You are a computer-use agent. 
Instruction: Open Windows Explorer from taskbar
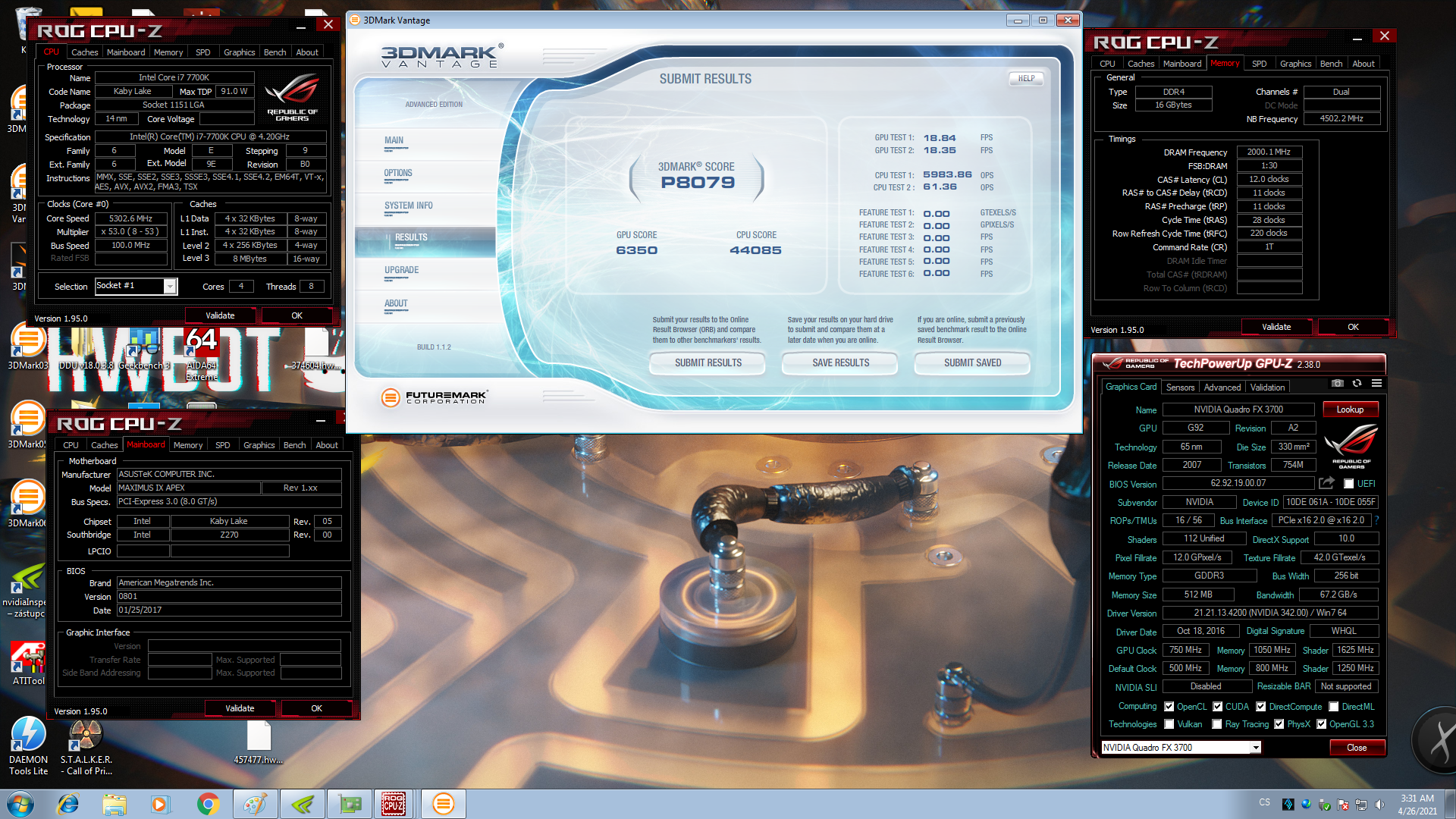(x=115, y=804)
